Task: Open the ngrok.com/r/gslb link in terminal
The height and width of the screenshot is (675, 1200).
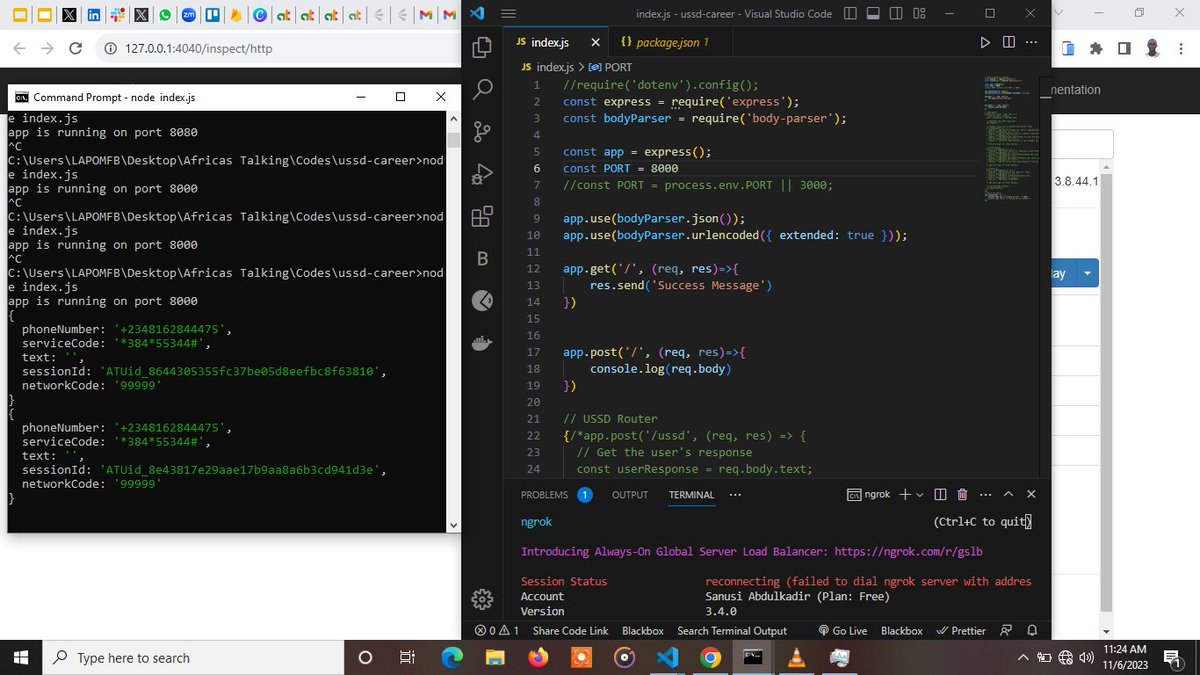Action: (x=907, y=551)
